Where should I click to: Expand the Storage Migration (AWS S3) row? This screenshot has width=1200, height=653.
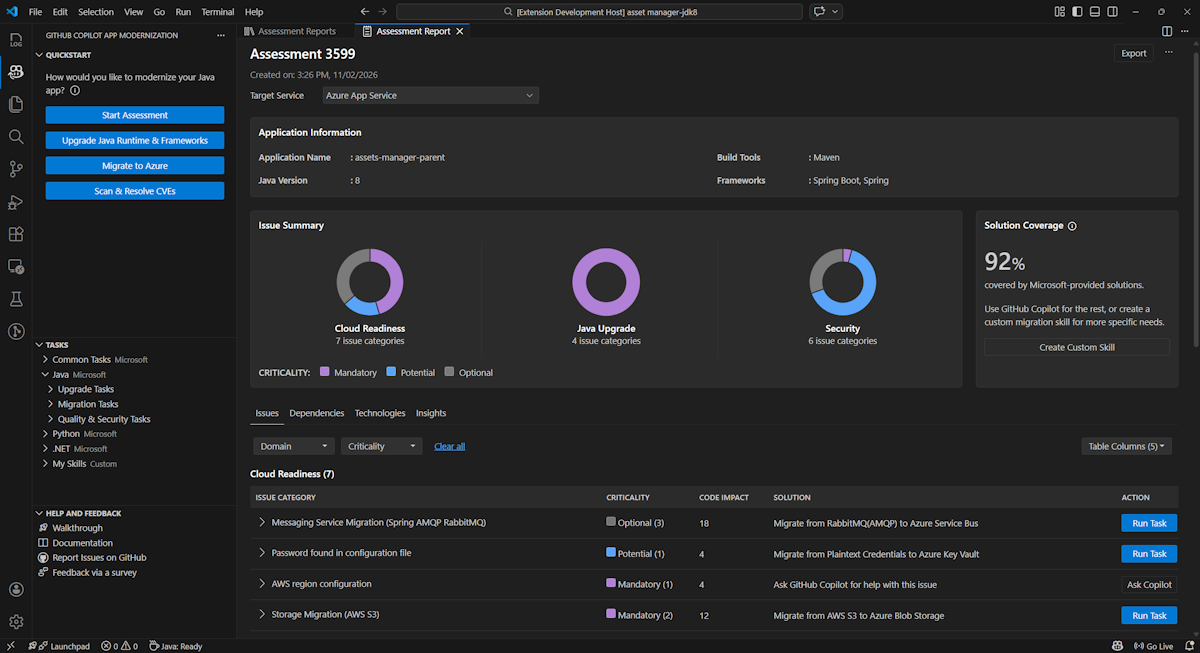(262, 615)
